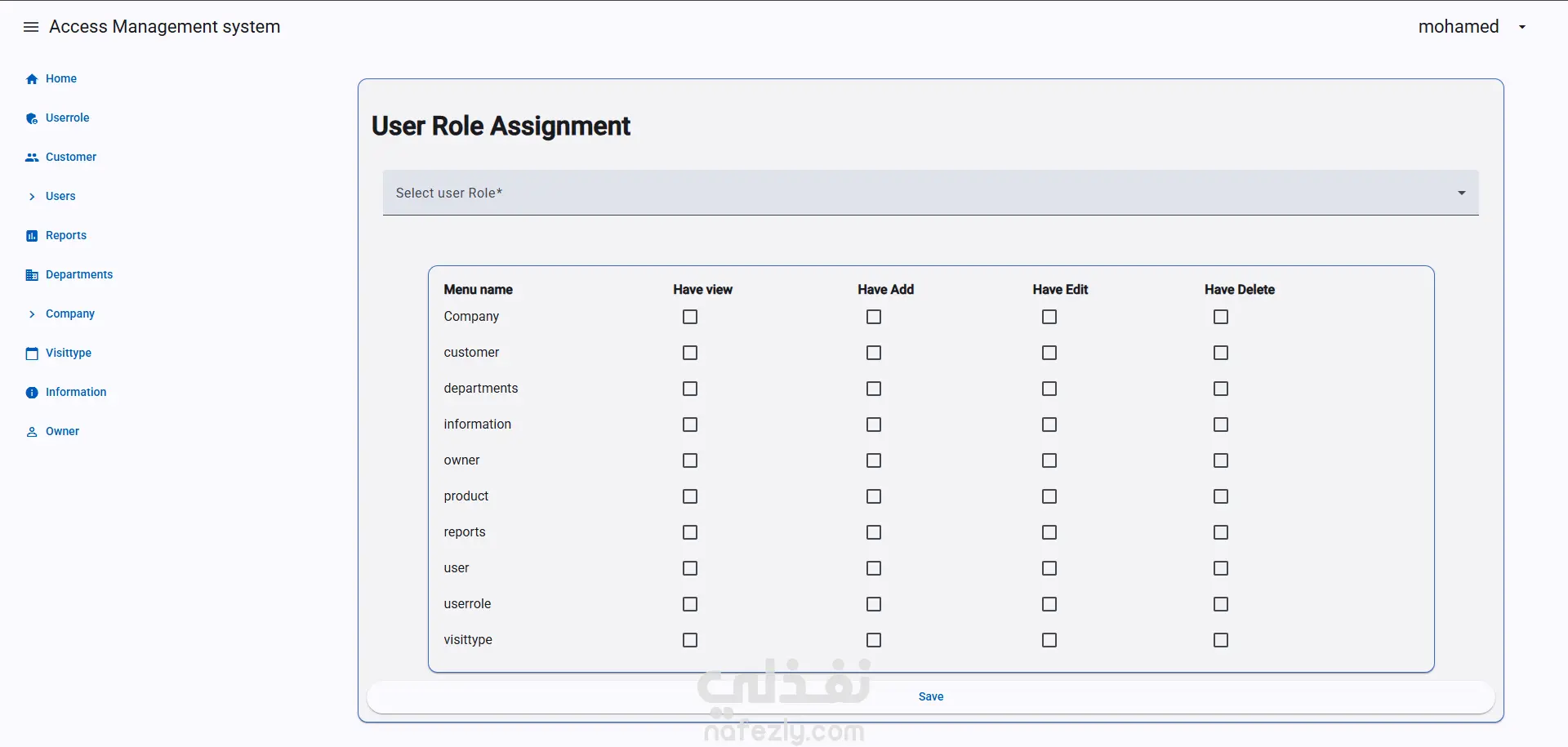Click the Owner person icon
The width and height of the screenshot is (1568, 747).
(x=32, y=432)
